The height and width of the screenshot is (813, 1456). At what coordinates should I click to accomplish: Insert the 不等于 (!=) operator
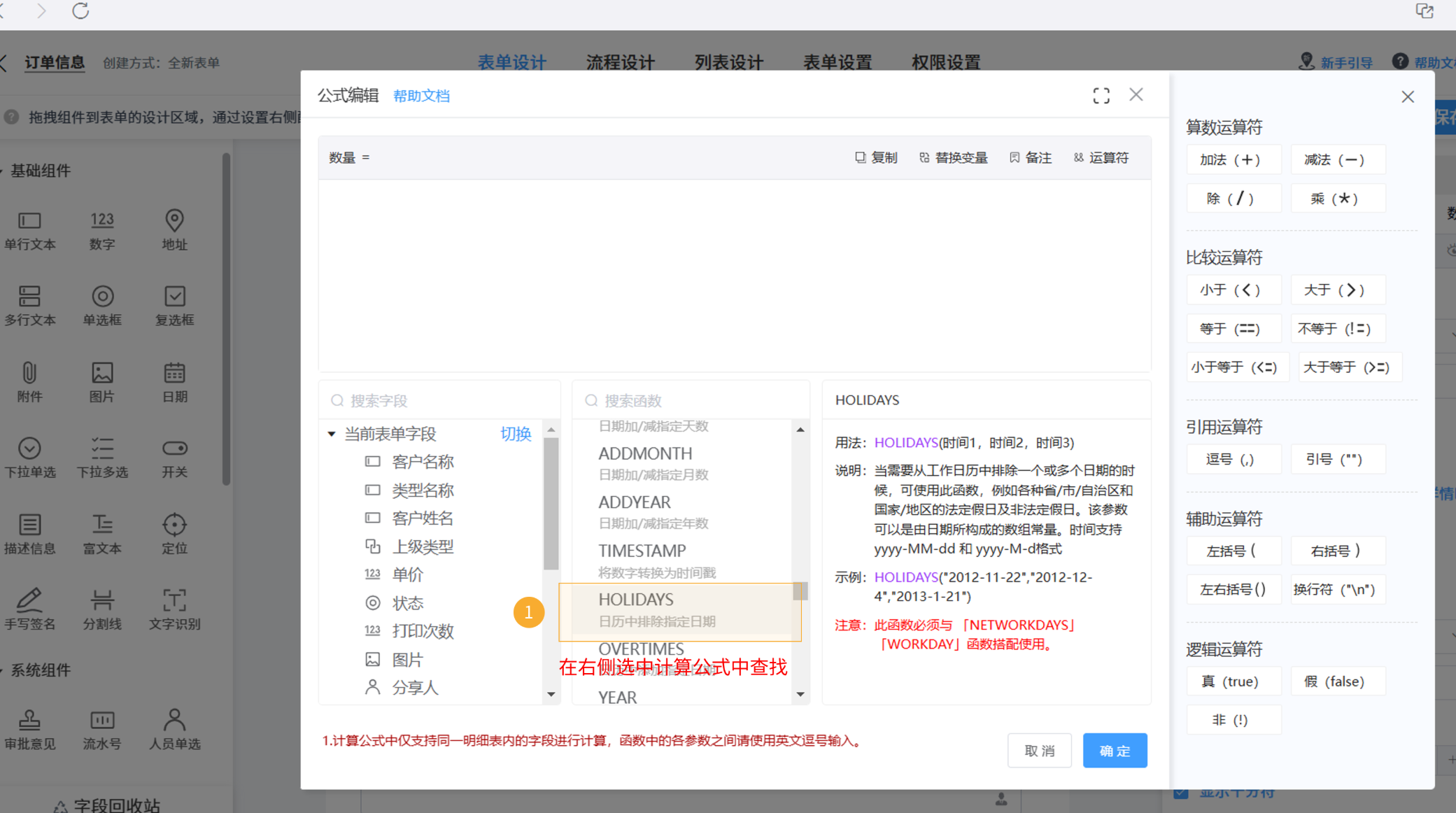(x=1338, y=329)
